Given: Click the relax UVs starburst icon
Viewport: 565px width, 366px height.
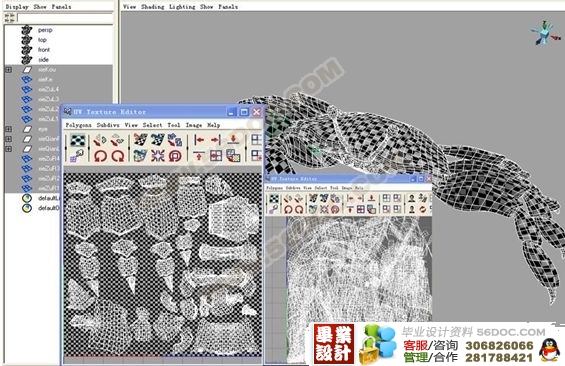Looking at the screenshot, I should 157,156.
